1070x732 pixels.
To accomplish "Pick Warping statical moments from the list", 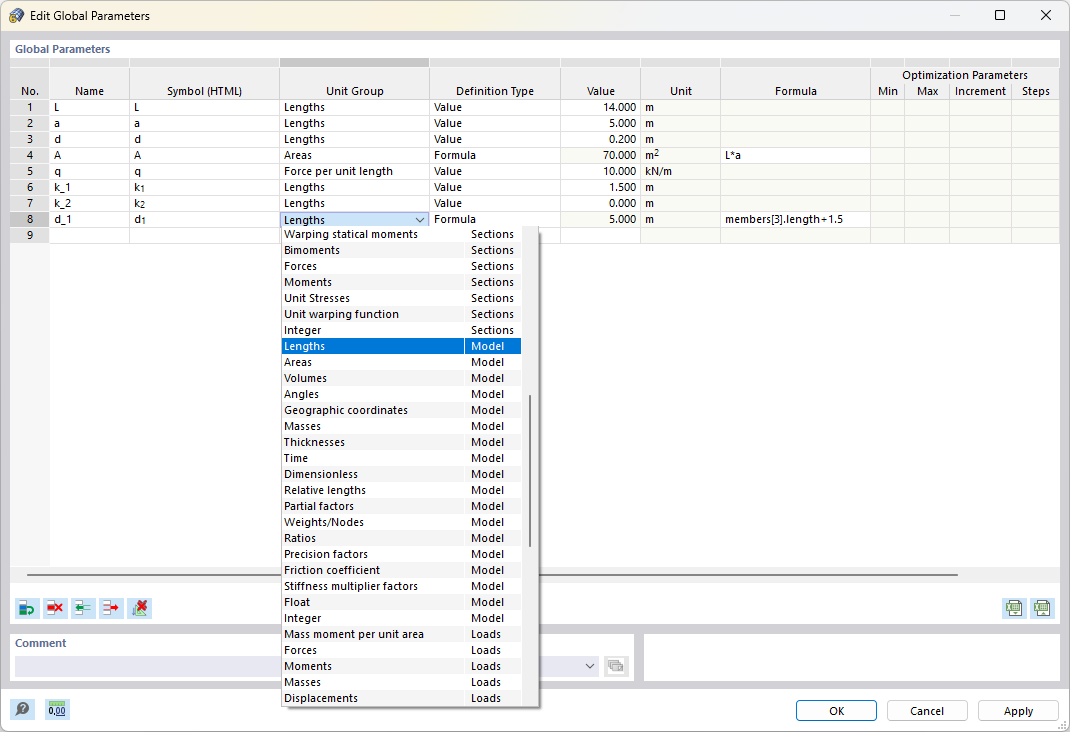I will point(401,234).
